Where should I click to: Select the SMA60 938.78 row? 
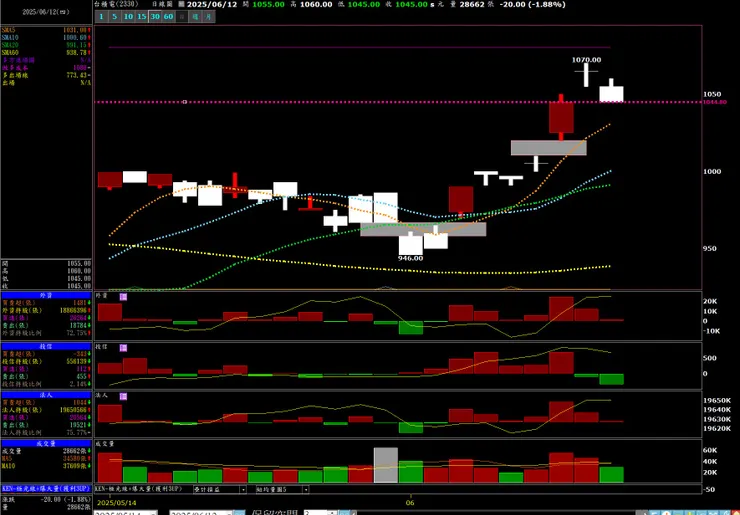pos(46,53)
